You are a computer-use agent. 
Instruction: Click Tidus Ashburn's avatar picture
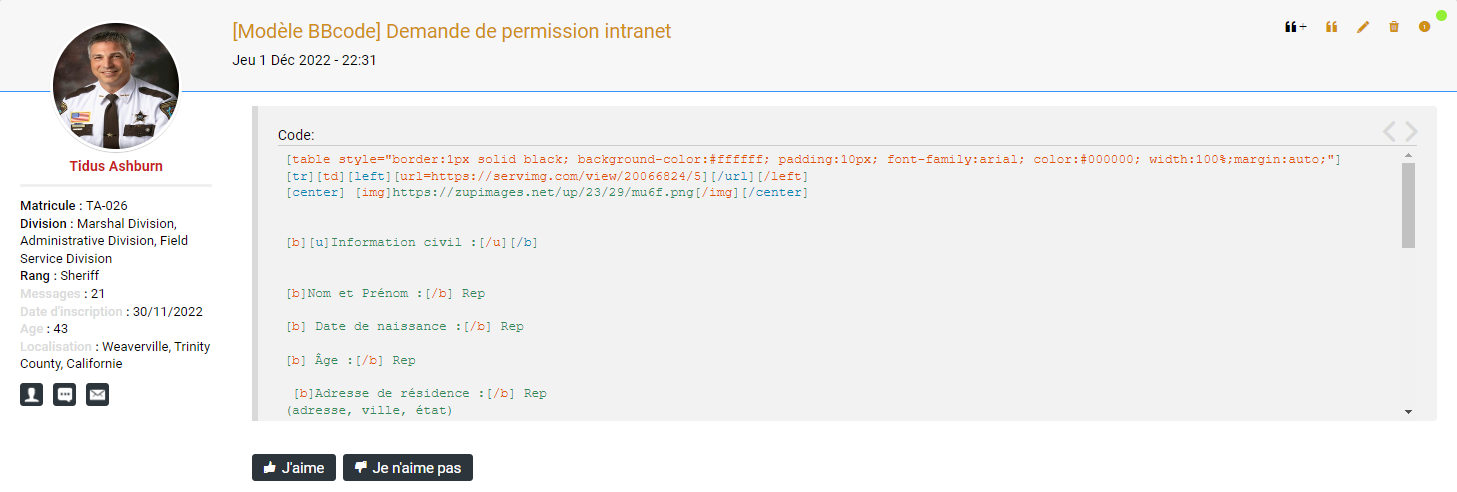click(116, 85)
